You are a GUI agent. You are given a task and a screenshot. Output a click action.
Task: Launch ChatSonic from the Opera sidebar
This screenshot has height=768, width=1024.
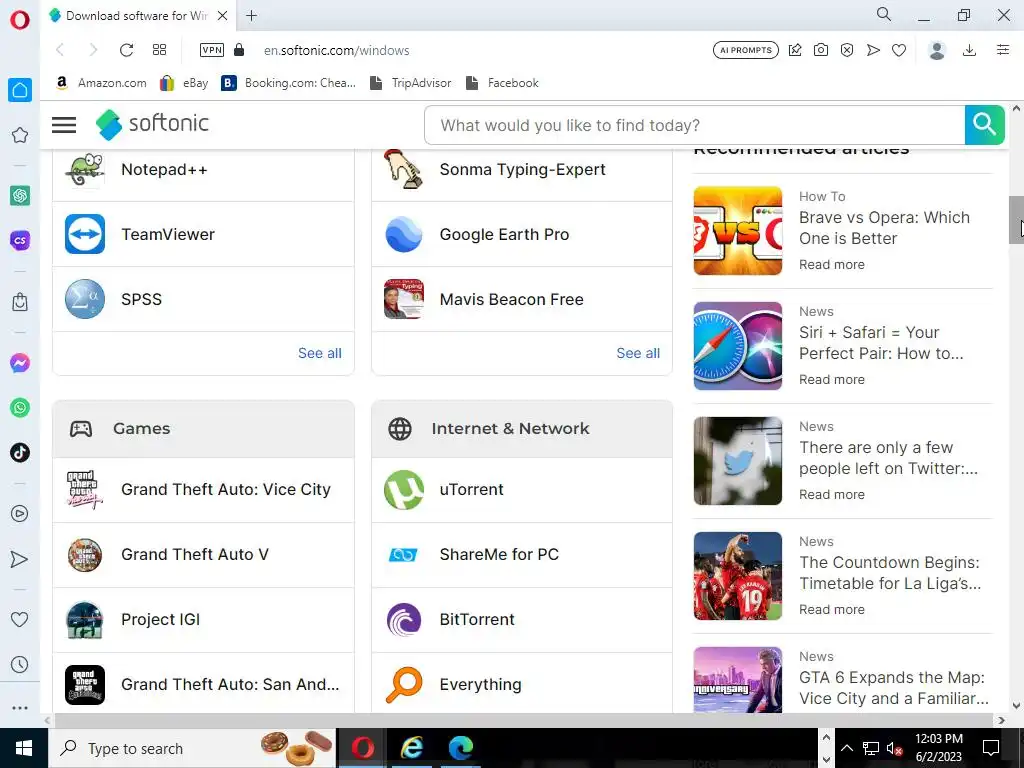20,240
